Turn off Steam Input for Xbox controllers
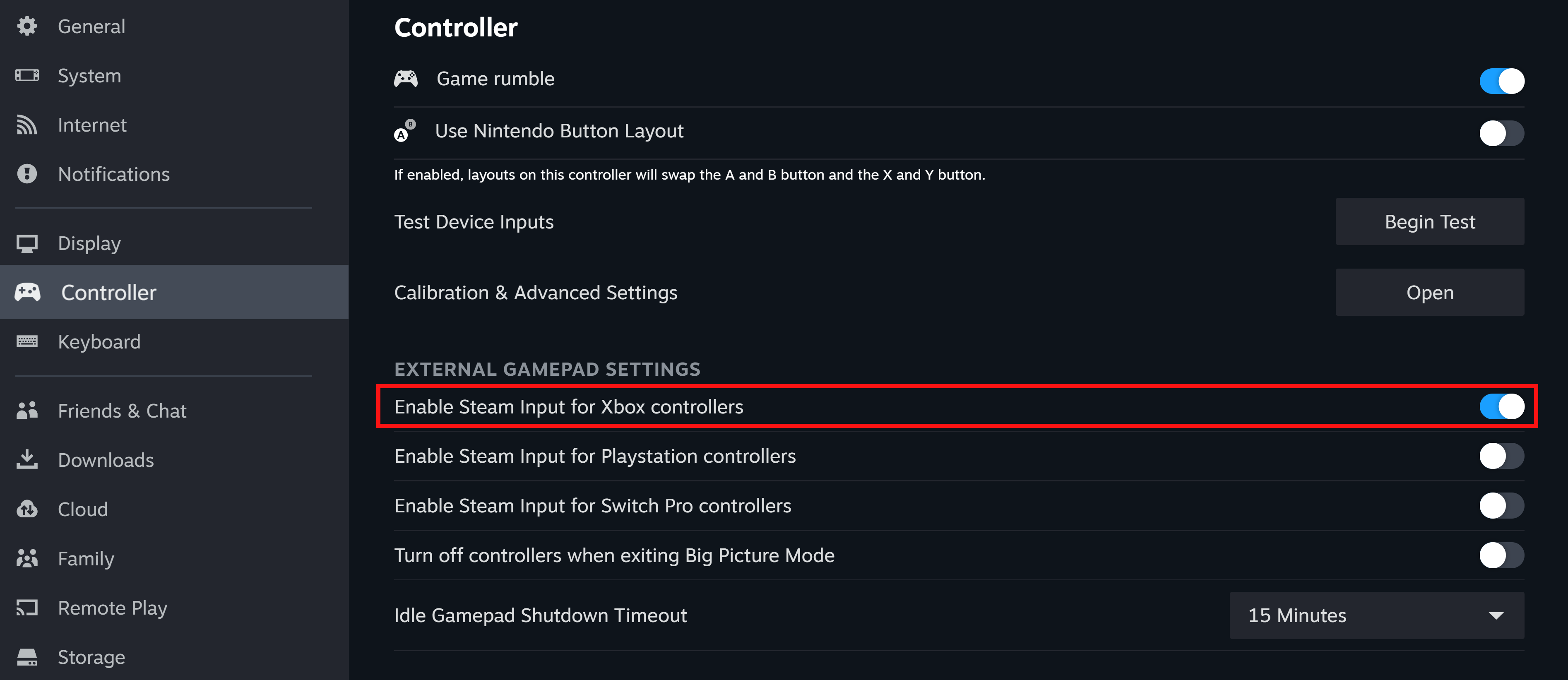 point(1501,407)
